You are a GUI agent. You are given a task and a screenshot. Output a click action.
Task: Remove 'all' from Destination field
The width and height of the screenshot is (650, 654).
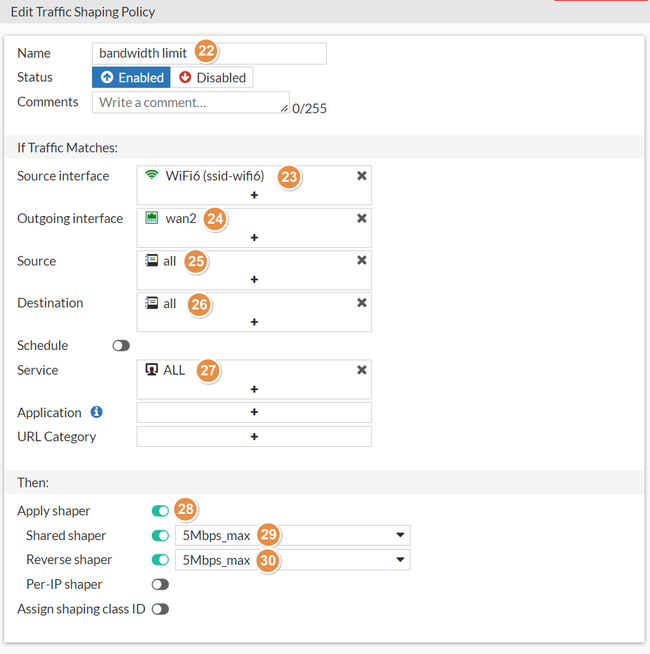[362, 303]
